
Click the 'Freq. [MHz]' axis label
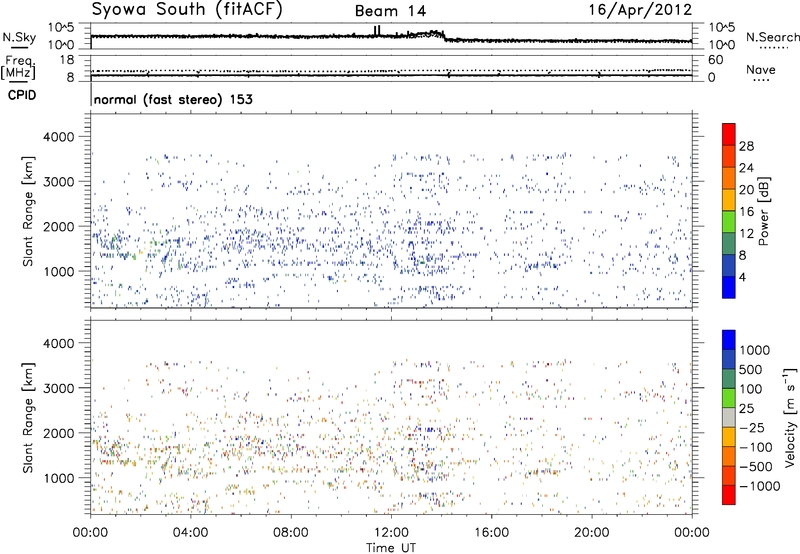tap(18, 67)
